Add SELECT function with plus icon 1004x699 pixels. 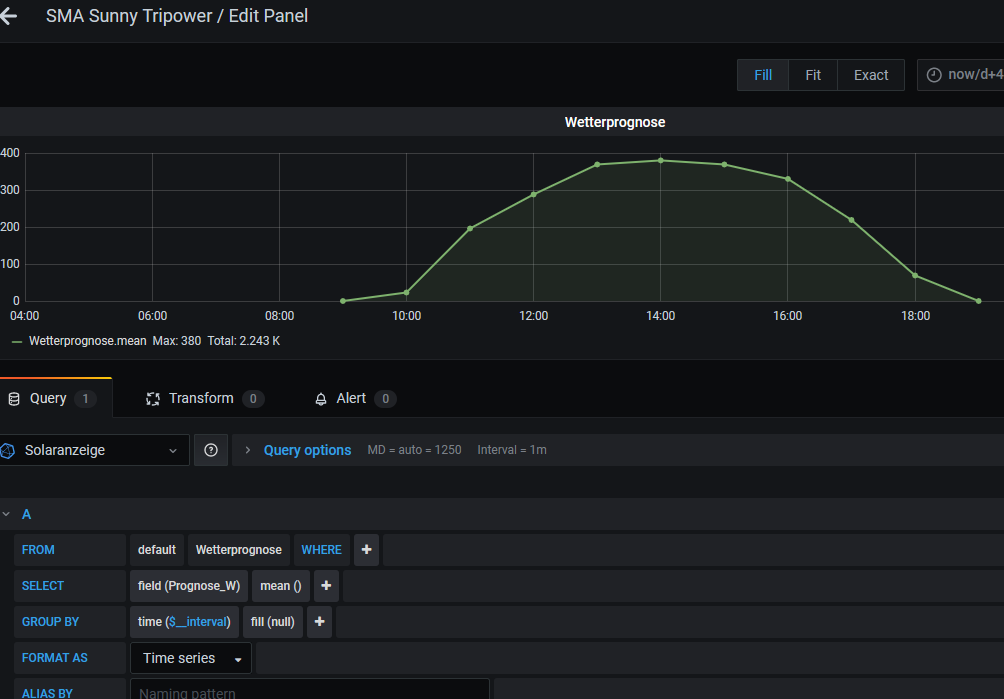click(326, 586)
